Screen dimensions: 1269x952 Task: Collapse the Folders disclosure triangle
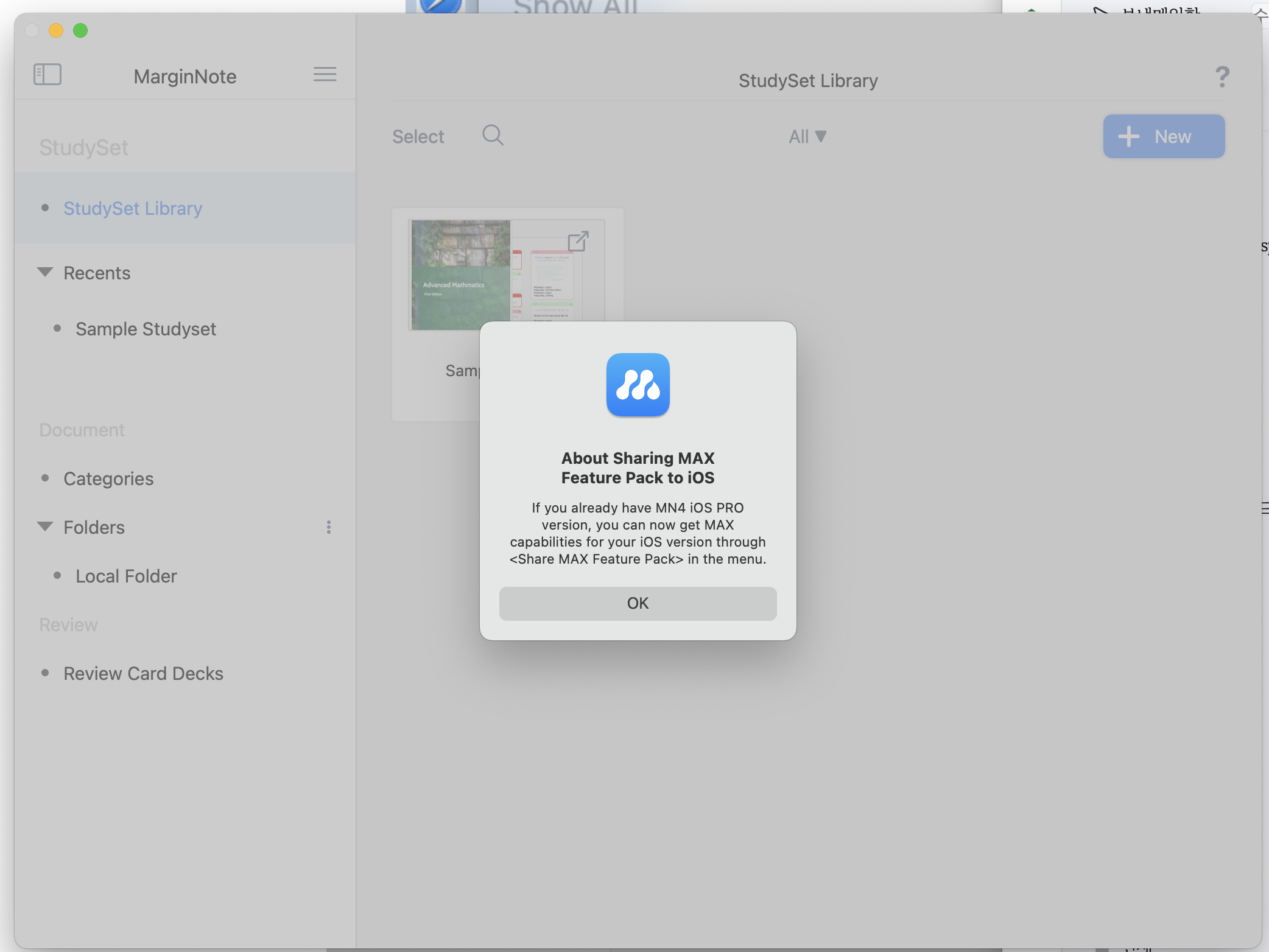click(45, 527)
